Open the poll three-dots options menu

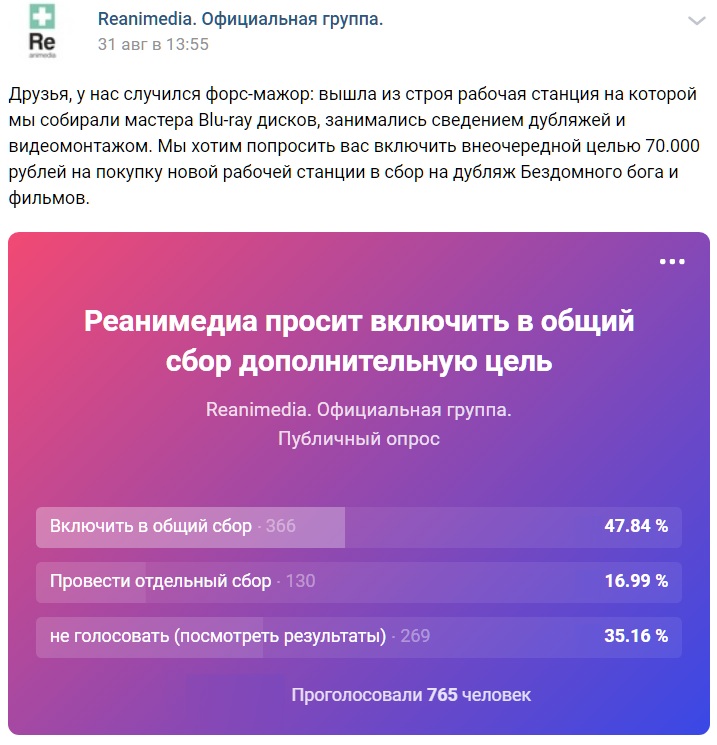coord(672,262)
